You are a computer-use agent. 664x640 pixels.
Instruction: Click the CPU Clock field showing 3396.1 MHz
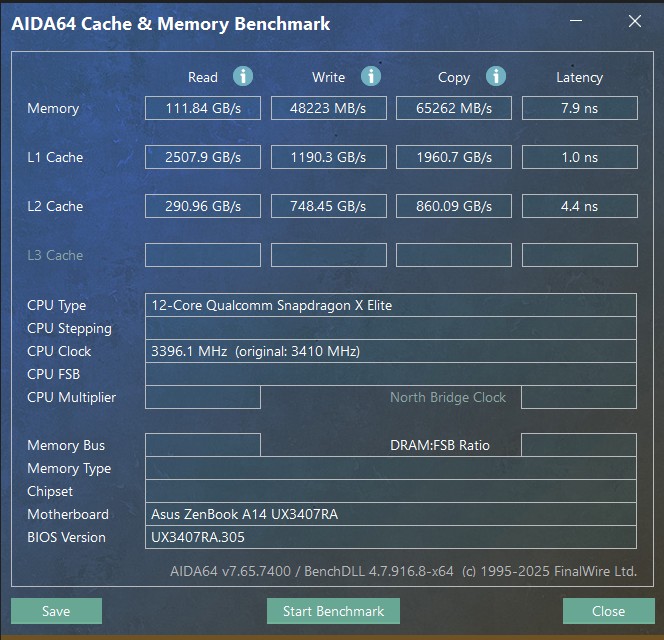(x=390, y=351)
